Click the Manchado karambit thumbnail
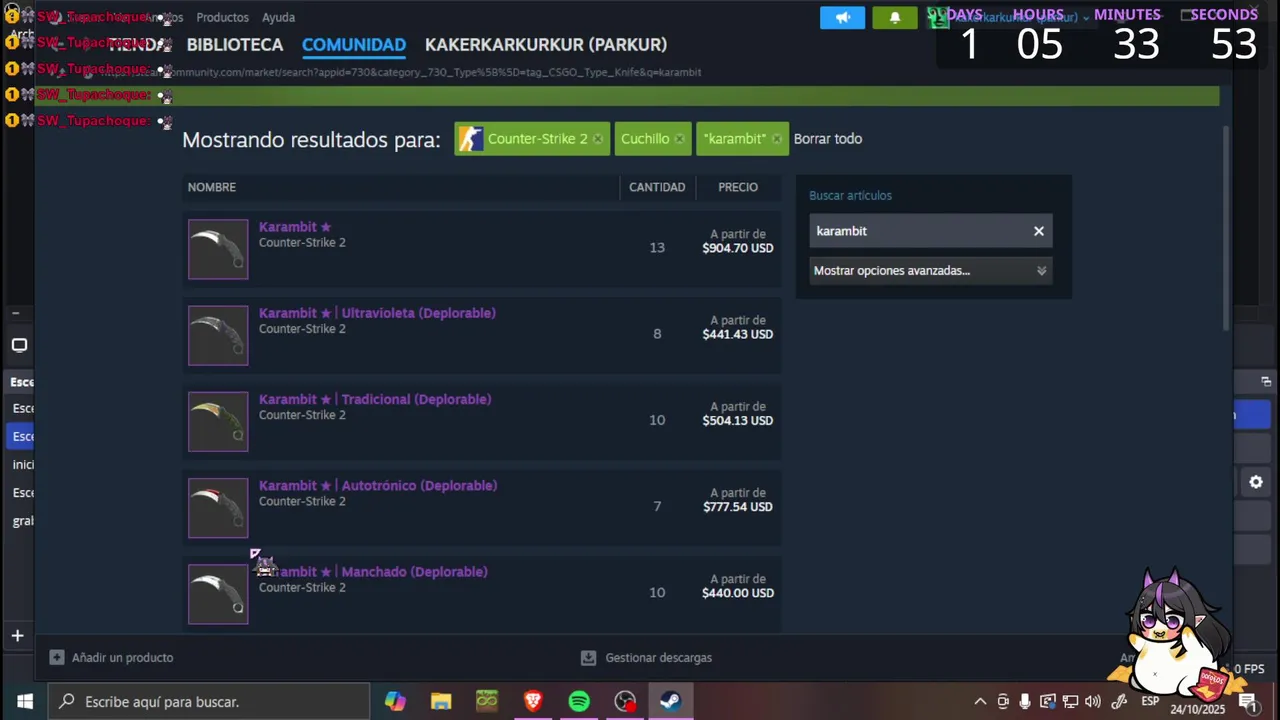Image resolution: width=1280 pixels, height=720 pixels. 218,594
